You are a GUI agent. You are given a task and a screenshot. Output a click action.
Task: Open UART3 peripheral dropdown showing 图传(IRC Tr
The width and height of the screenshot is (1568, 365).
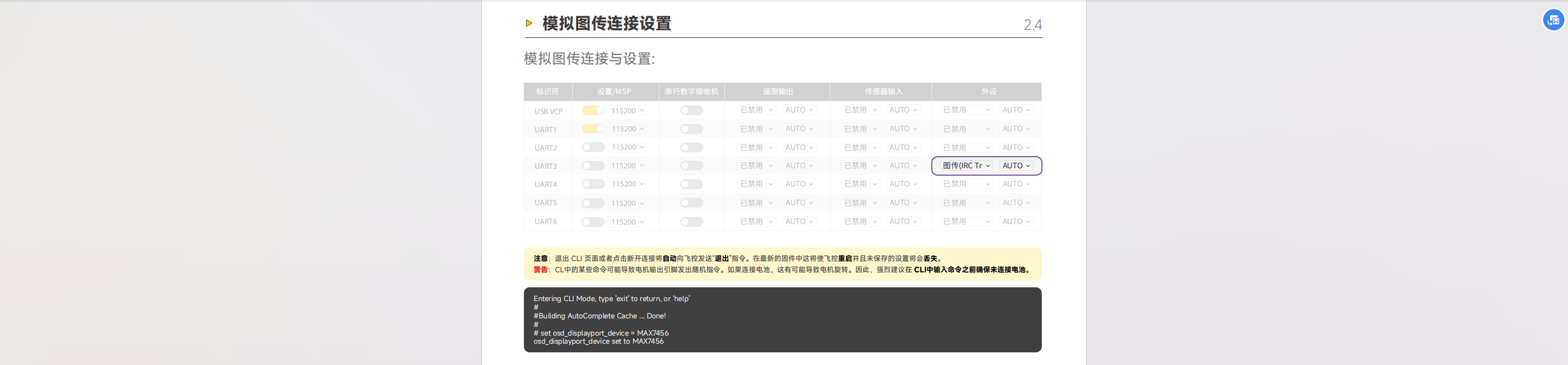[x=966, y=166]
